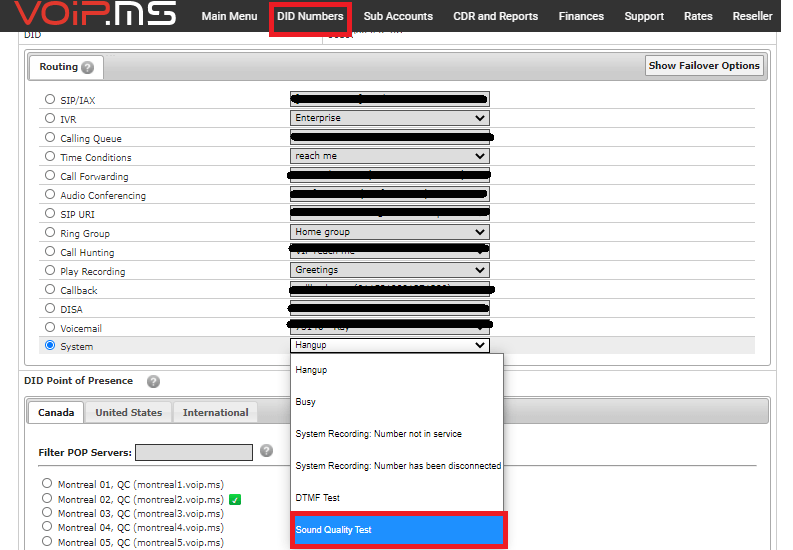Viewport: 793px width, 550px height.
Task: Select Ring Group radio button
Action: click(50, 233)
